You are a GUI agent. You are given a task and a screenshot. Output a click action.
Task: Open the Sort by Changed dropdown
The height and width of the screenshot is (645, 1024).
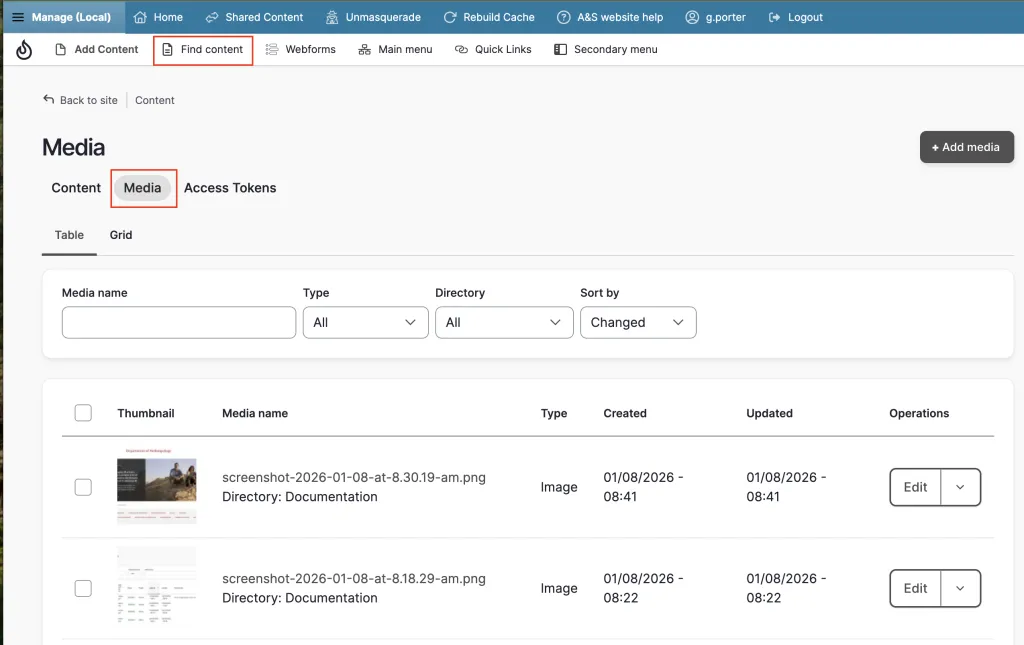(637, 322)
